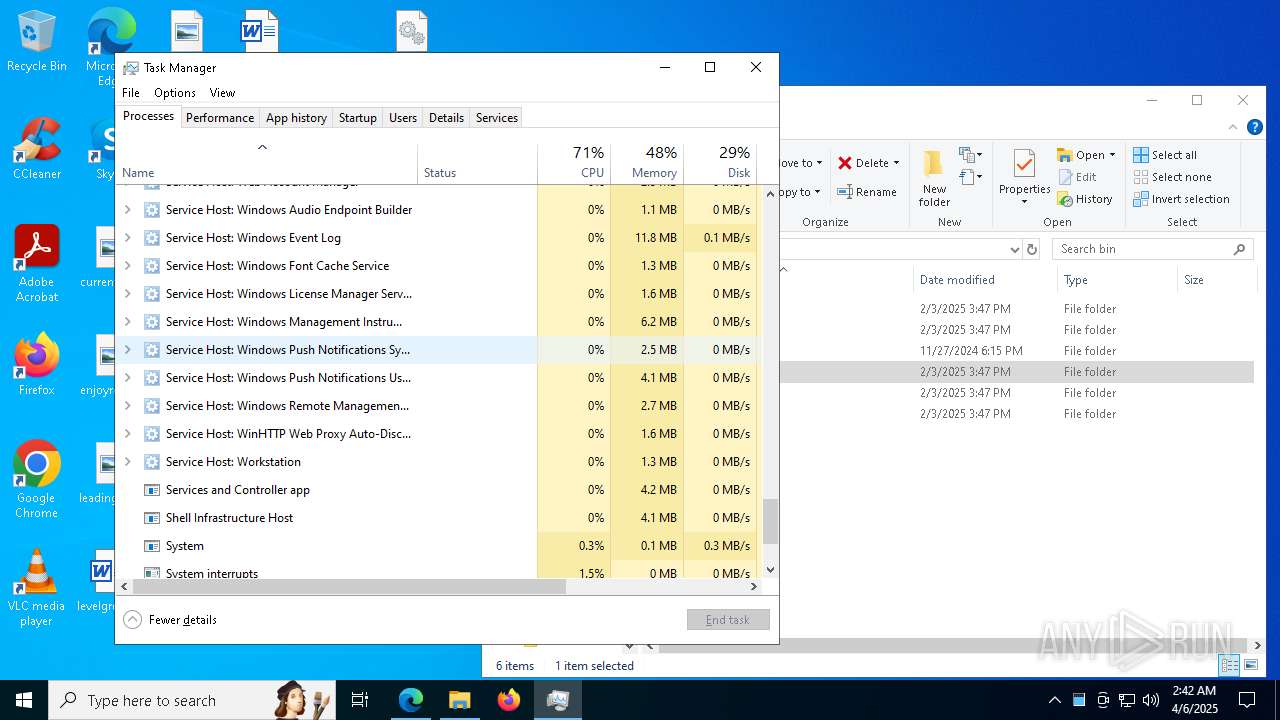1280x720 pixels.
Task: Click icon of Shell Infrastructure Host
Action: coord(152,518)
